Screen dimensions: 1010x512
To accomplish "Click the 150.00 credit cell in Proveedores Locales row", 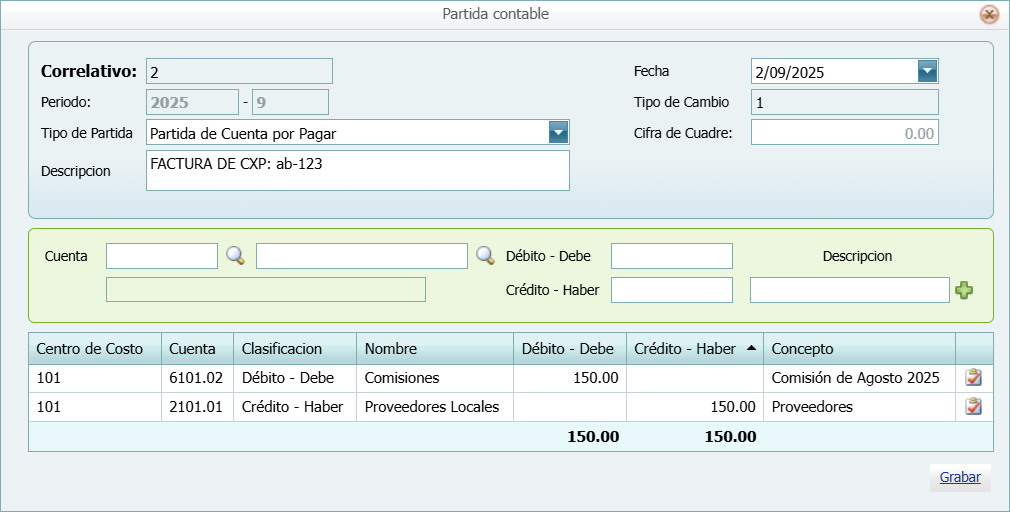I will tap(694, 407).
